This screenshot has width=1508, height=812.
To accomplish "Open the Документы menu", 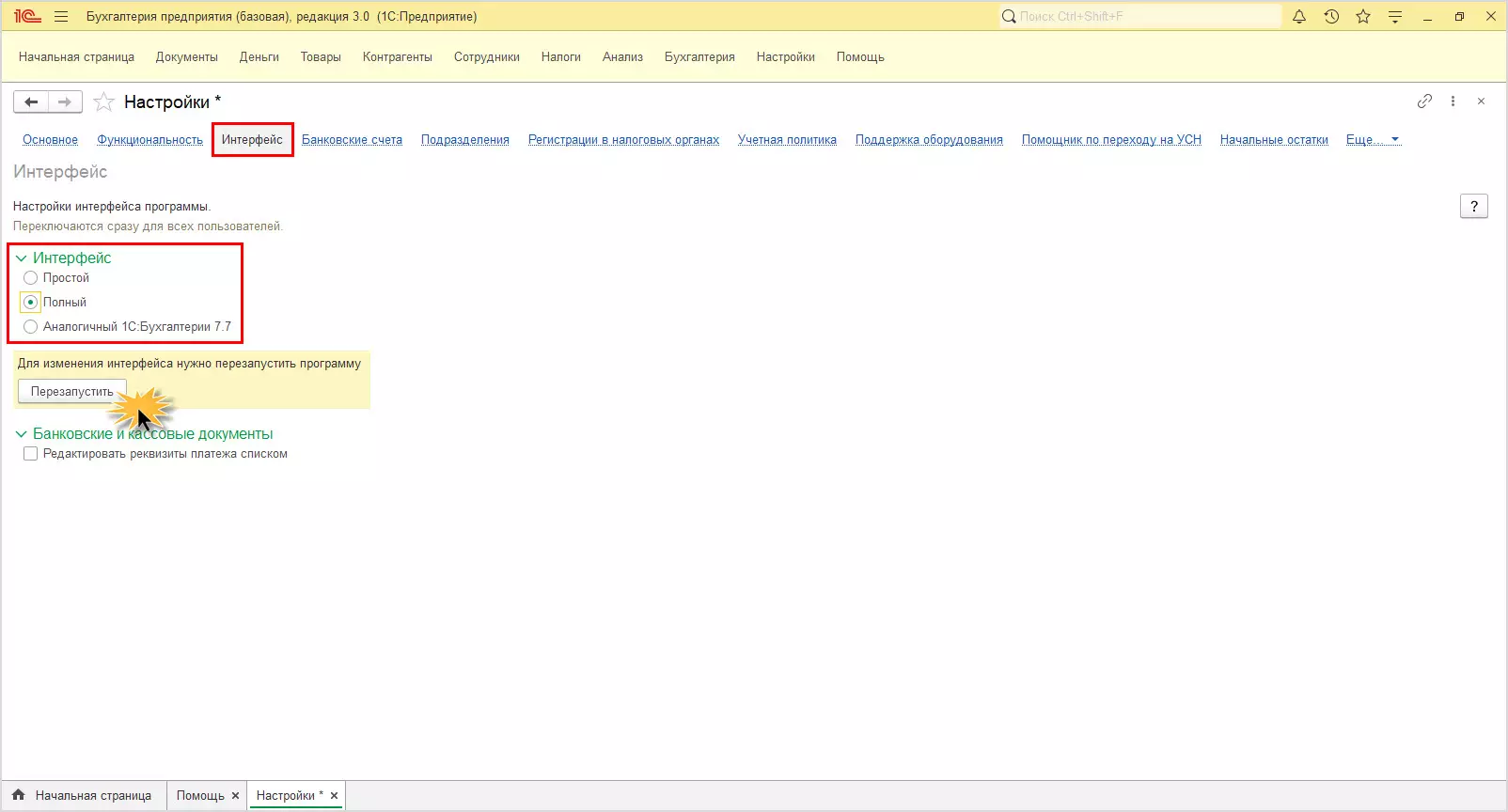I will coord(187,57).
